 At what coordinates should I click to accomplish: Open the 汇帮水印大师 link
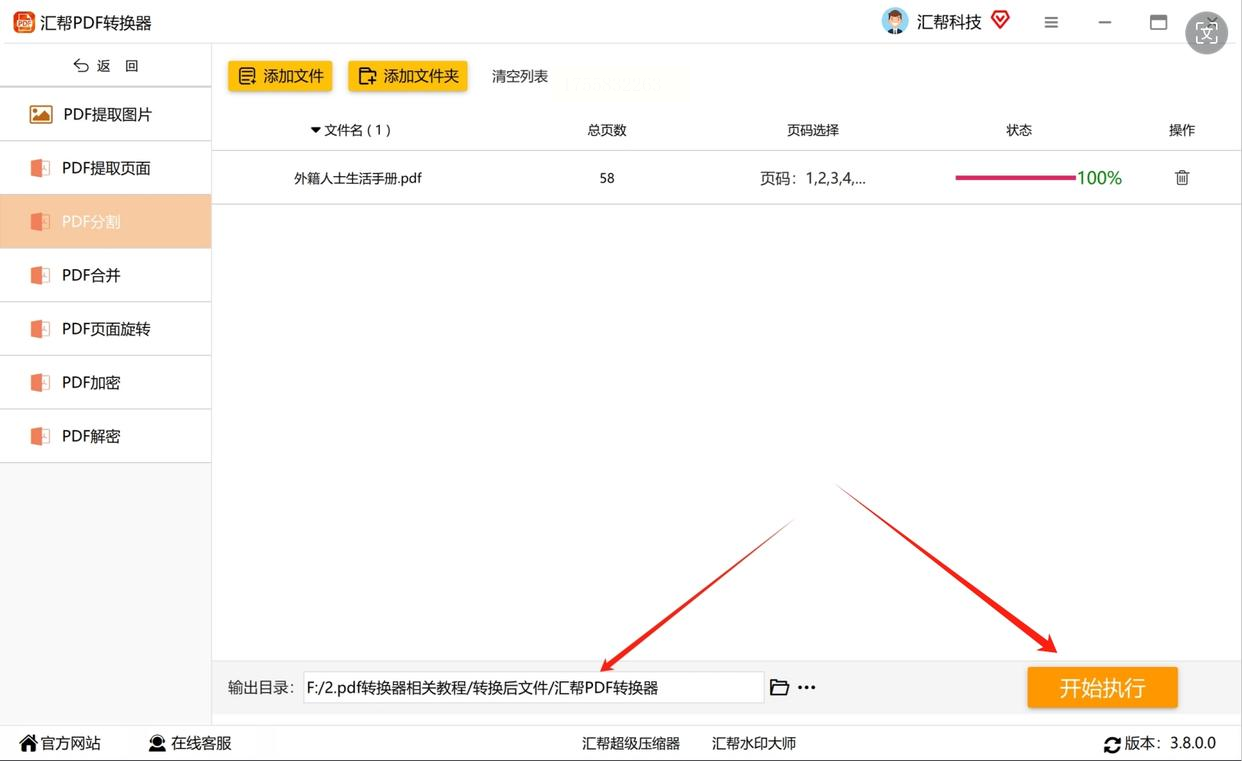754,743
